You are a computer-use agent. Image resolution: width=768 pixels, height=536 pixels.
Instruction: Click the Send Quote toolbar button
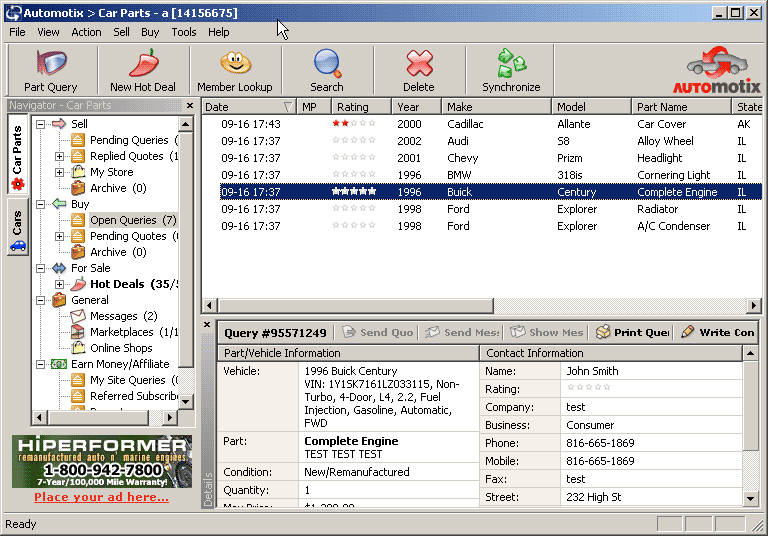coord(377,332)
